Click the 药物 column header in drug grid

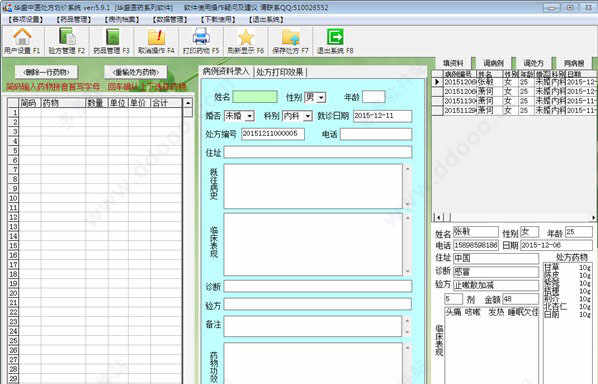(63, 103)
